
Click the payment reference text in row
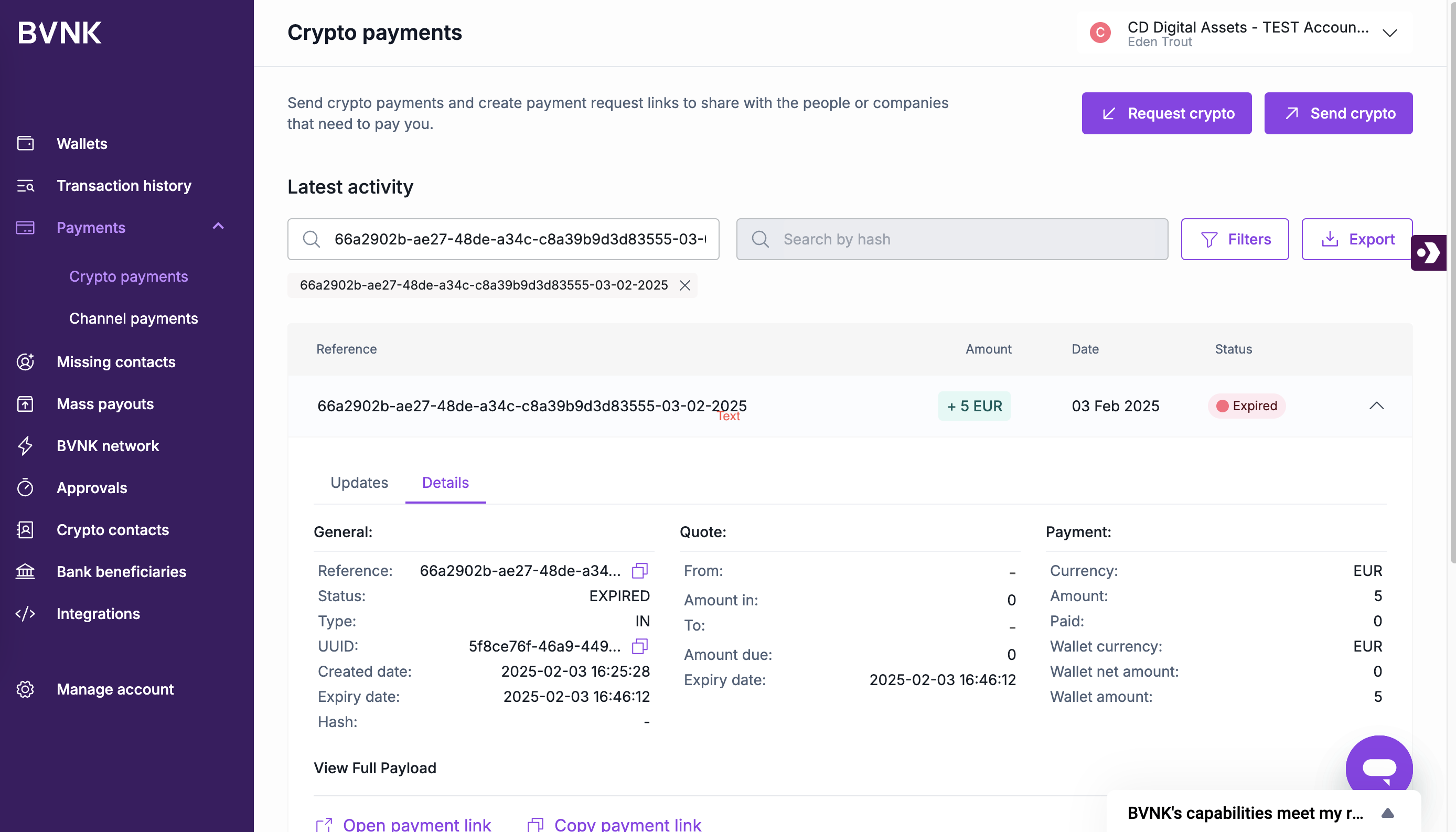click(532, 406)
